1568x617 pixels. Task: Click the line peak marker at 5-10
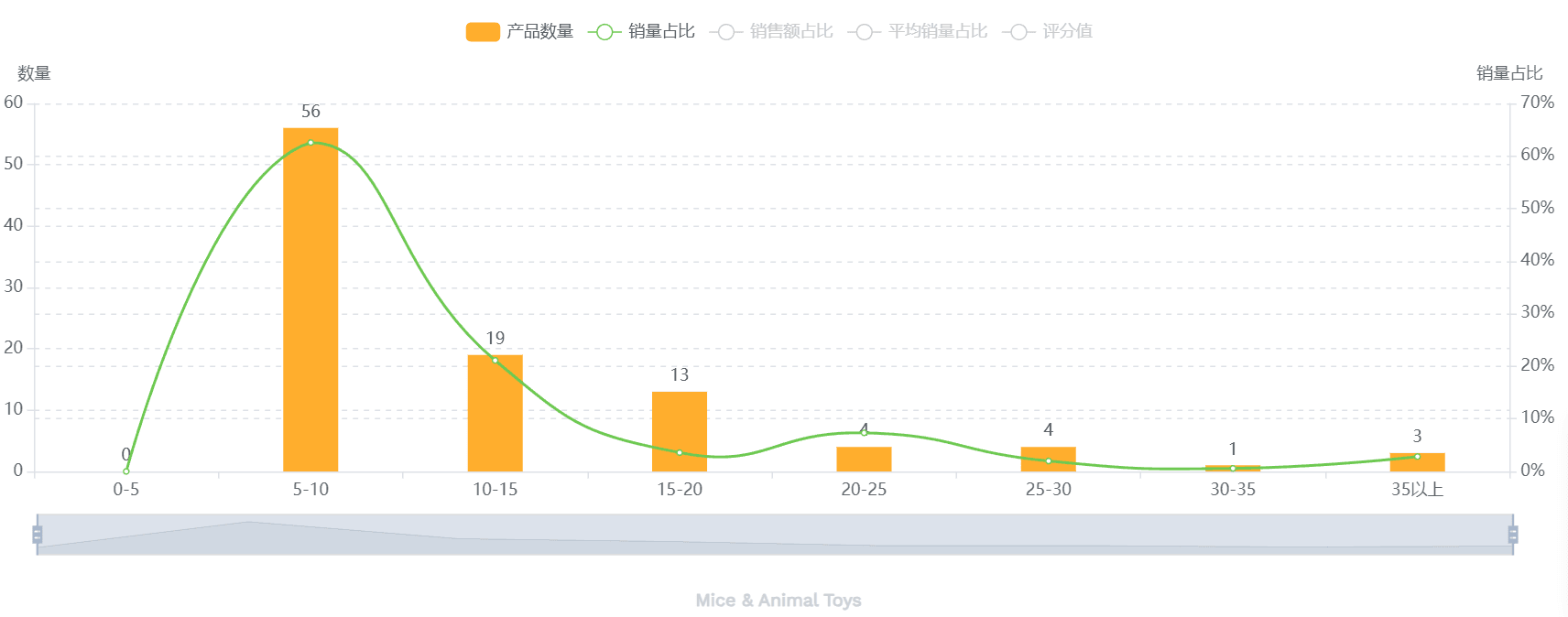pyautogui.click(x=310, y=143)
